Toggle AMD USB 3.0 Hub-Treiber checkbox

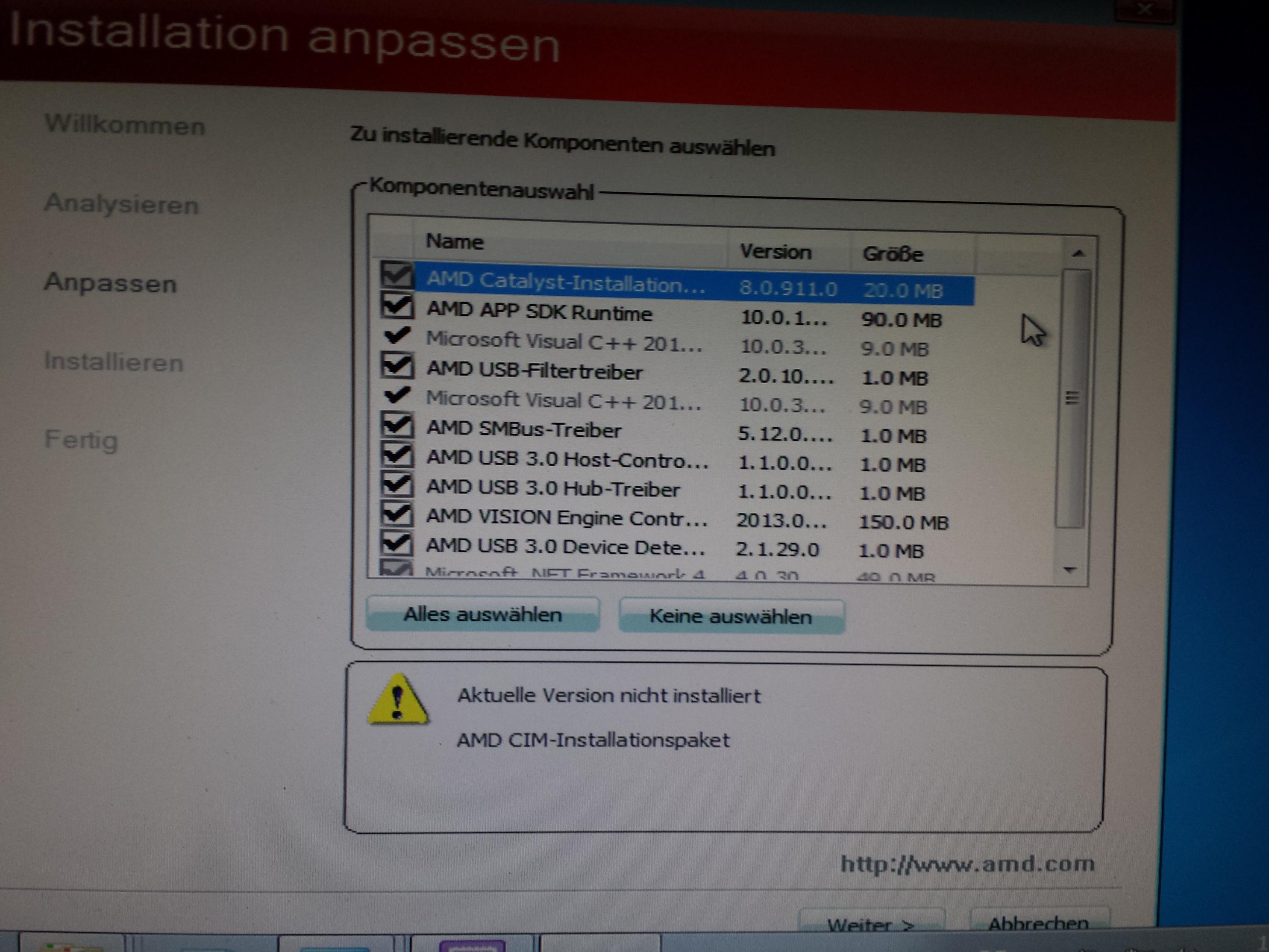(x=397, y=484)
